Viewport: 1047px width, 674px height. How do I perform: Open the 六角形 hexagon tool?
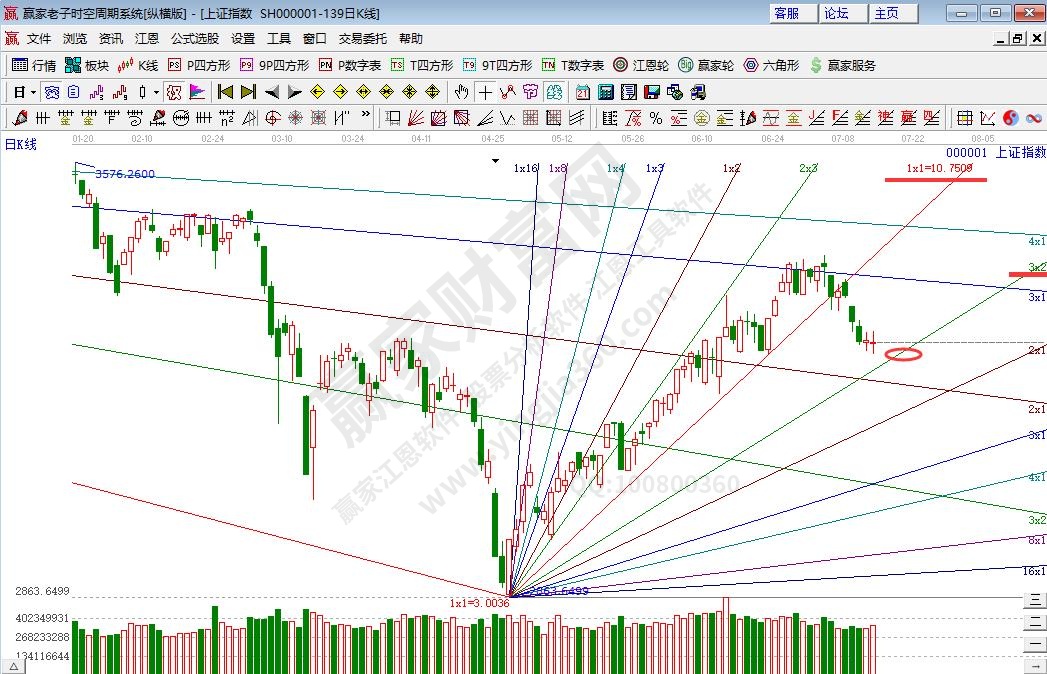click(771, 65)
